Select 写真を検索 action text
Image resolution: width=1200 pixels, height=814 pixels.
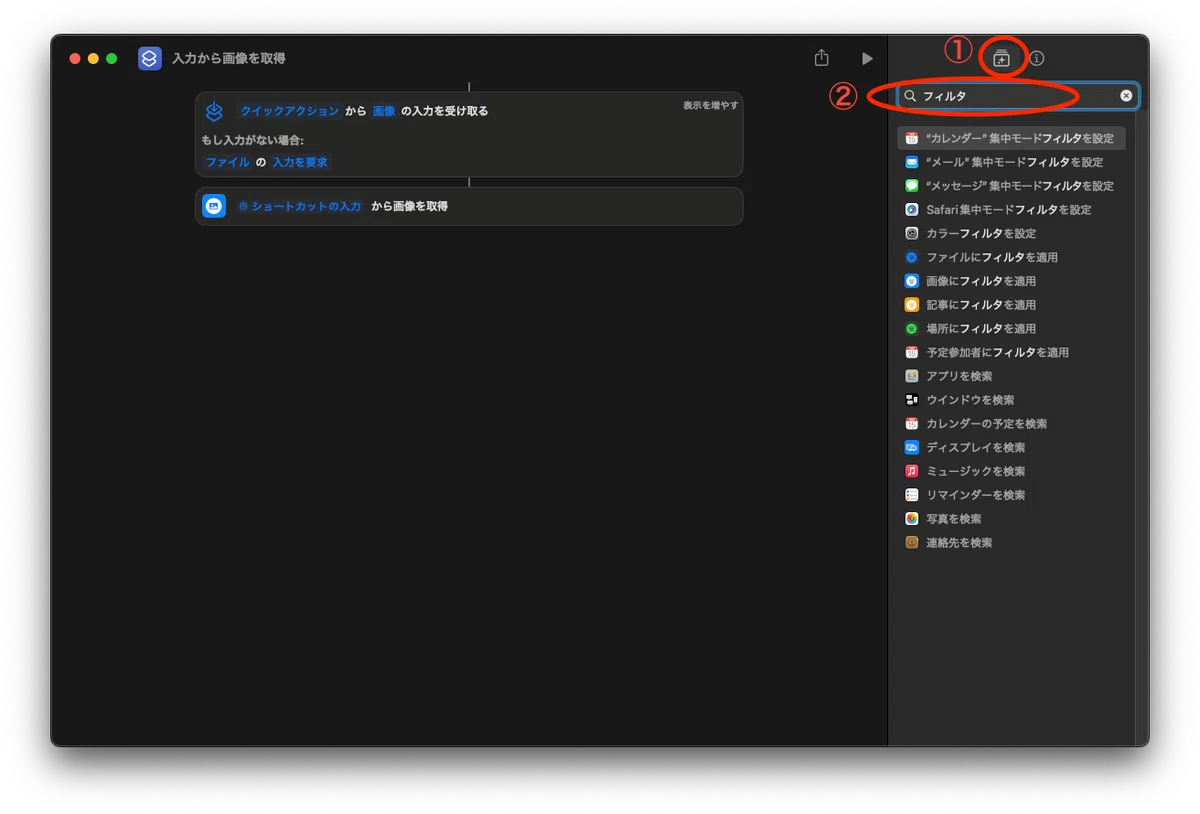(953, 519)
